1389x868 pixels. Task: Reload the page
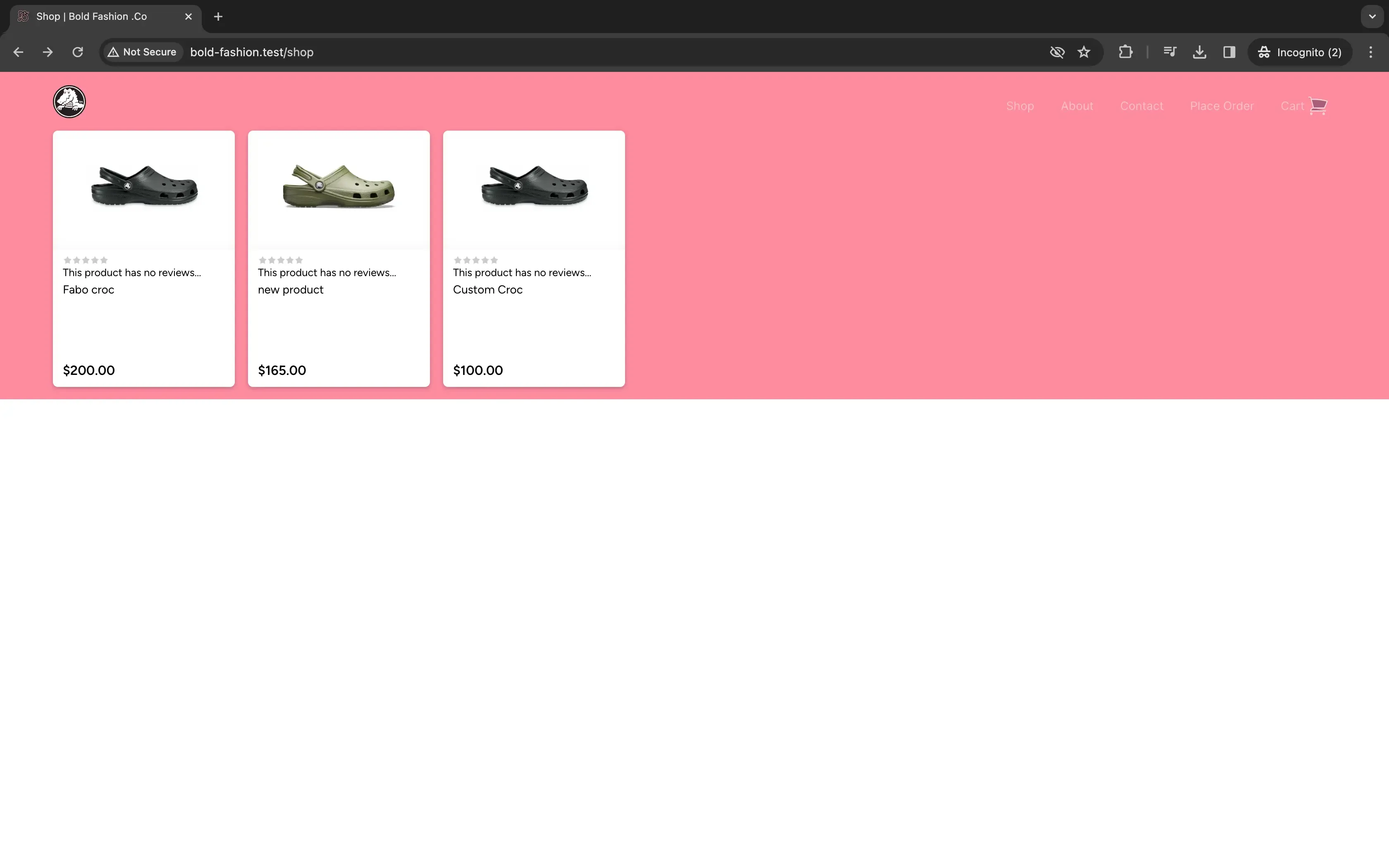[77, 52]
